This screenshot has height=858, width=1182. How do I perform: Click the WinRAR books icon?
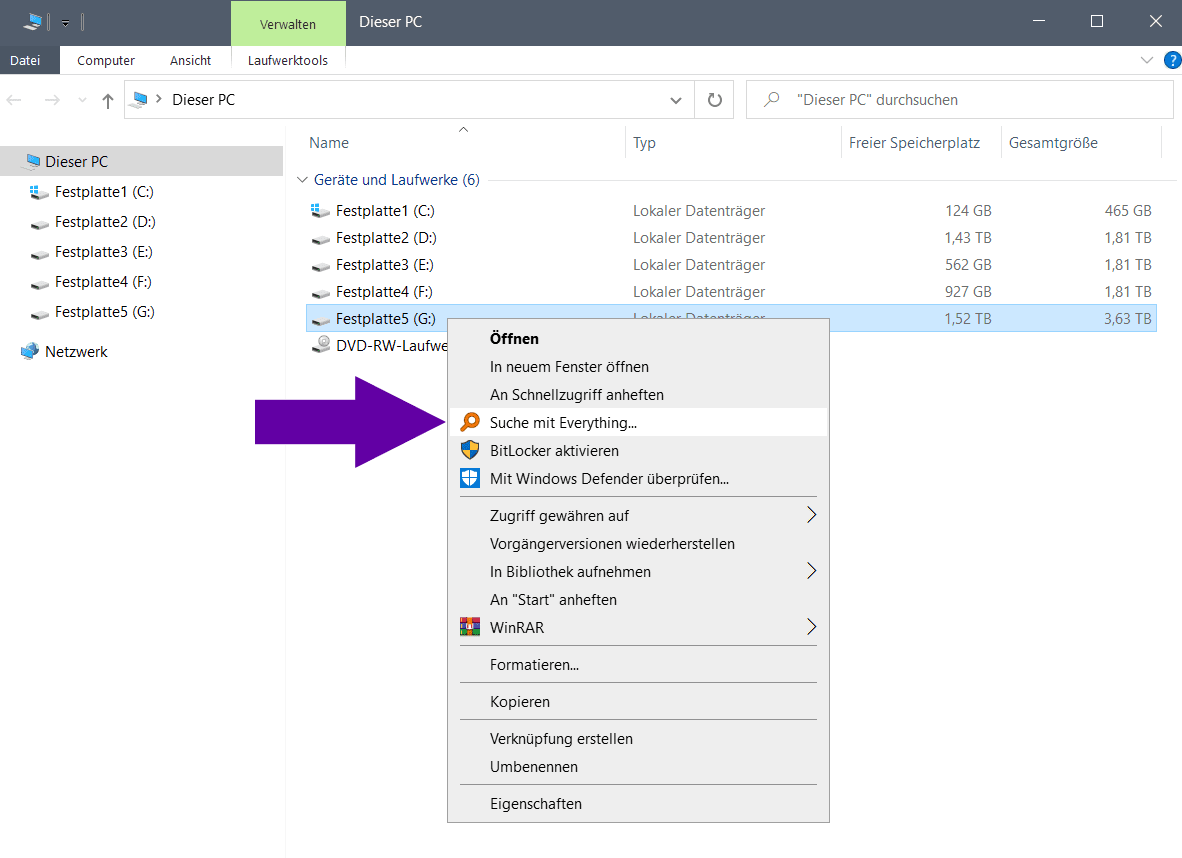(x=469, y=628)
